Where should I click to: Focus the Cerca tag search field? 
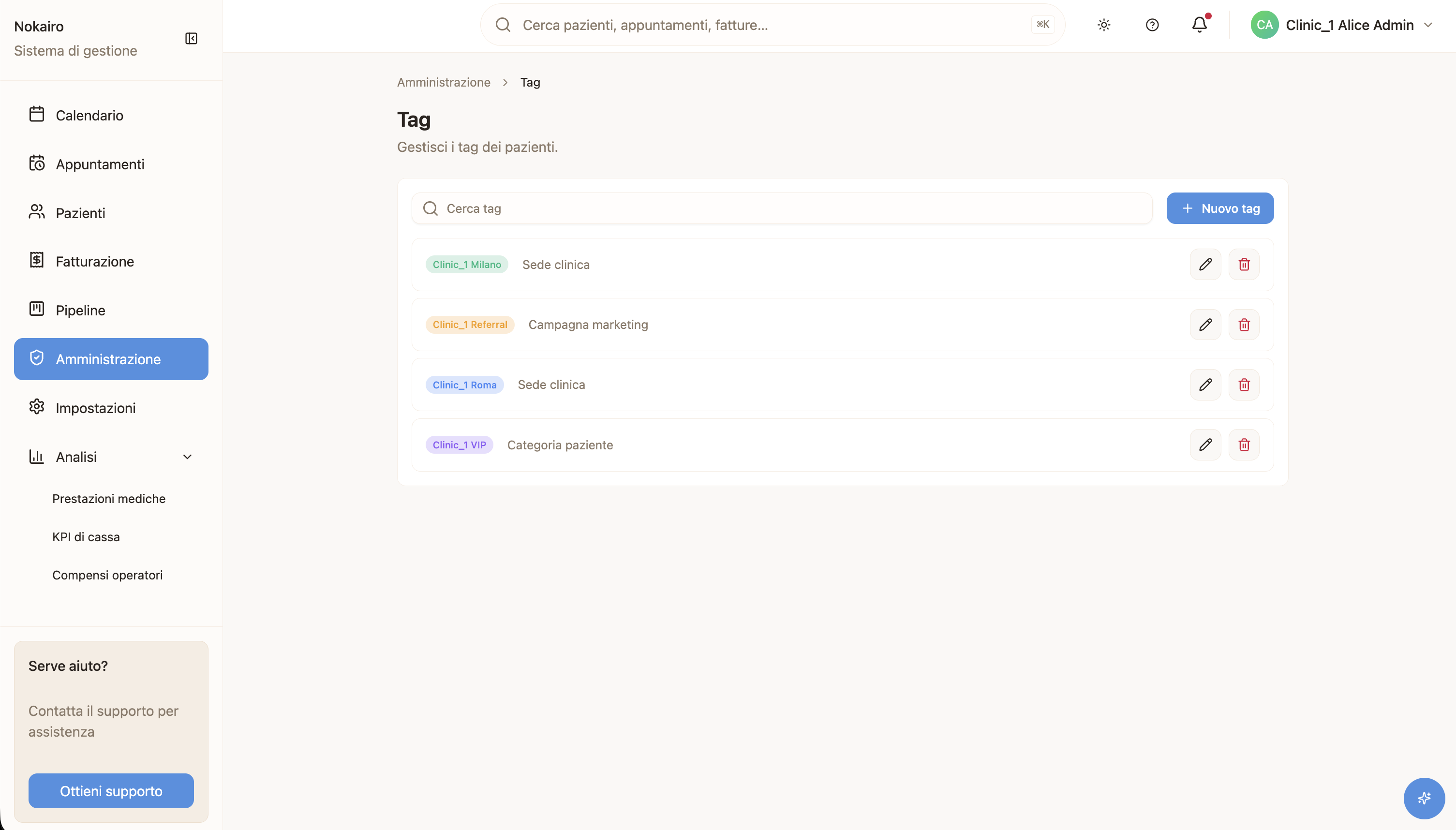point(782,208)
